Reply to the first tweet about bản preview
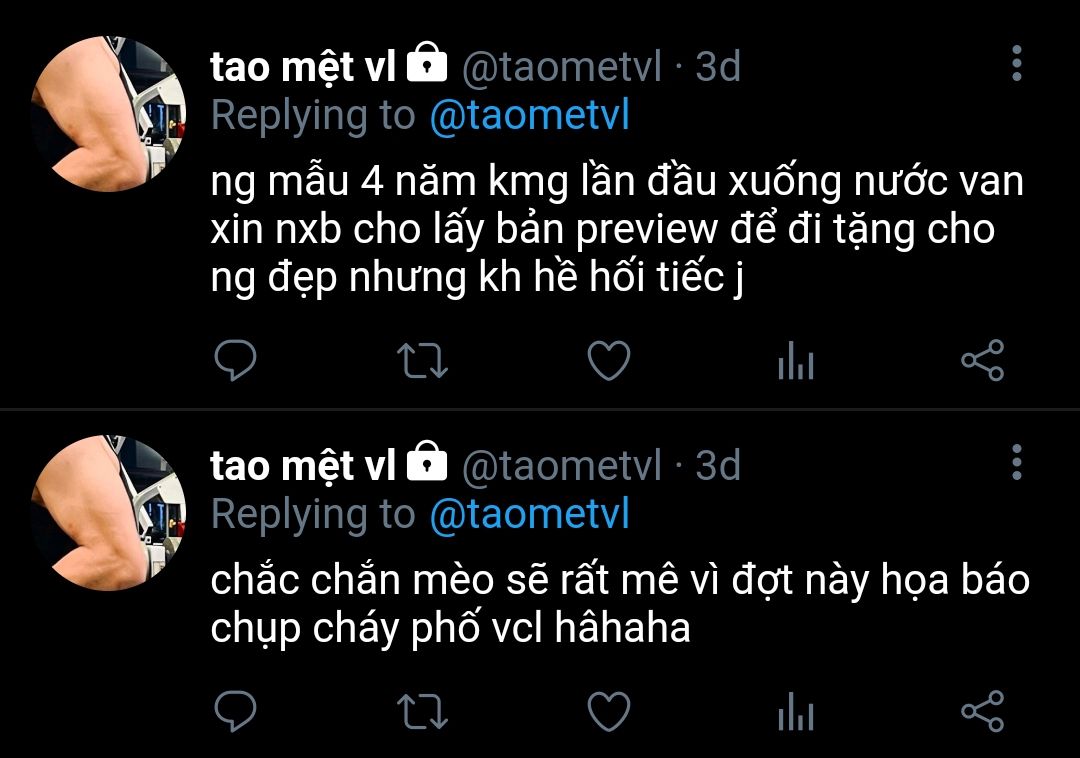 tap(235, 360)
